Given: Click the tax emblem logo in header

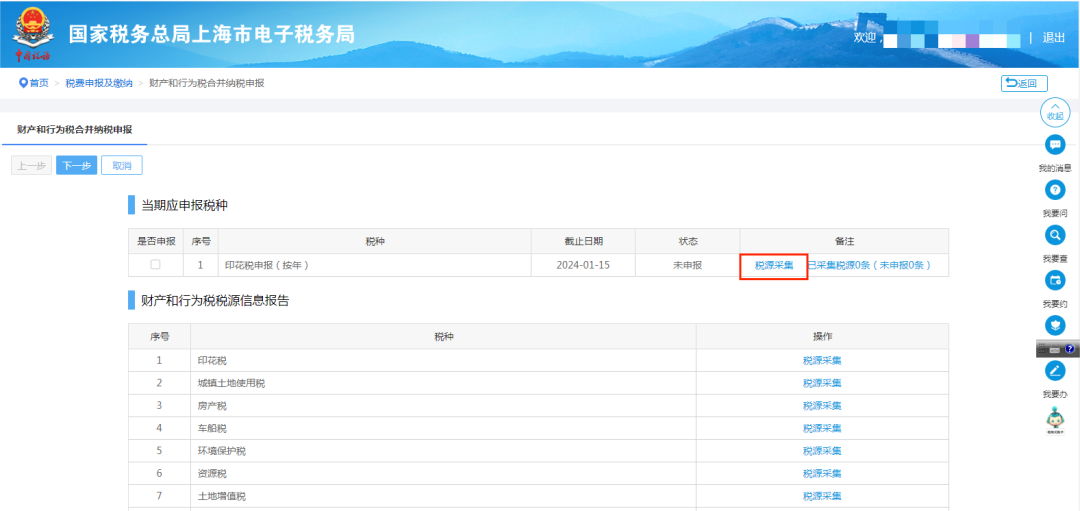Looking at the screenshot, I should point(33,33).
